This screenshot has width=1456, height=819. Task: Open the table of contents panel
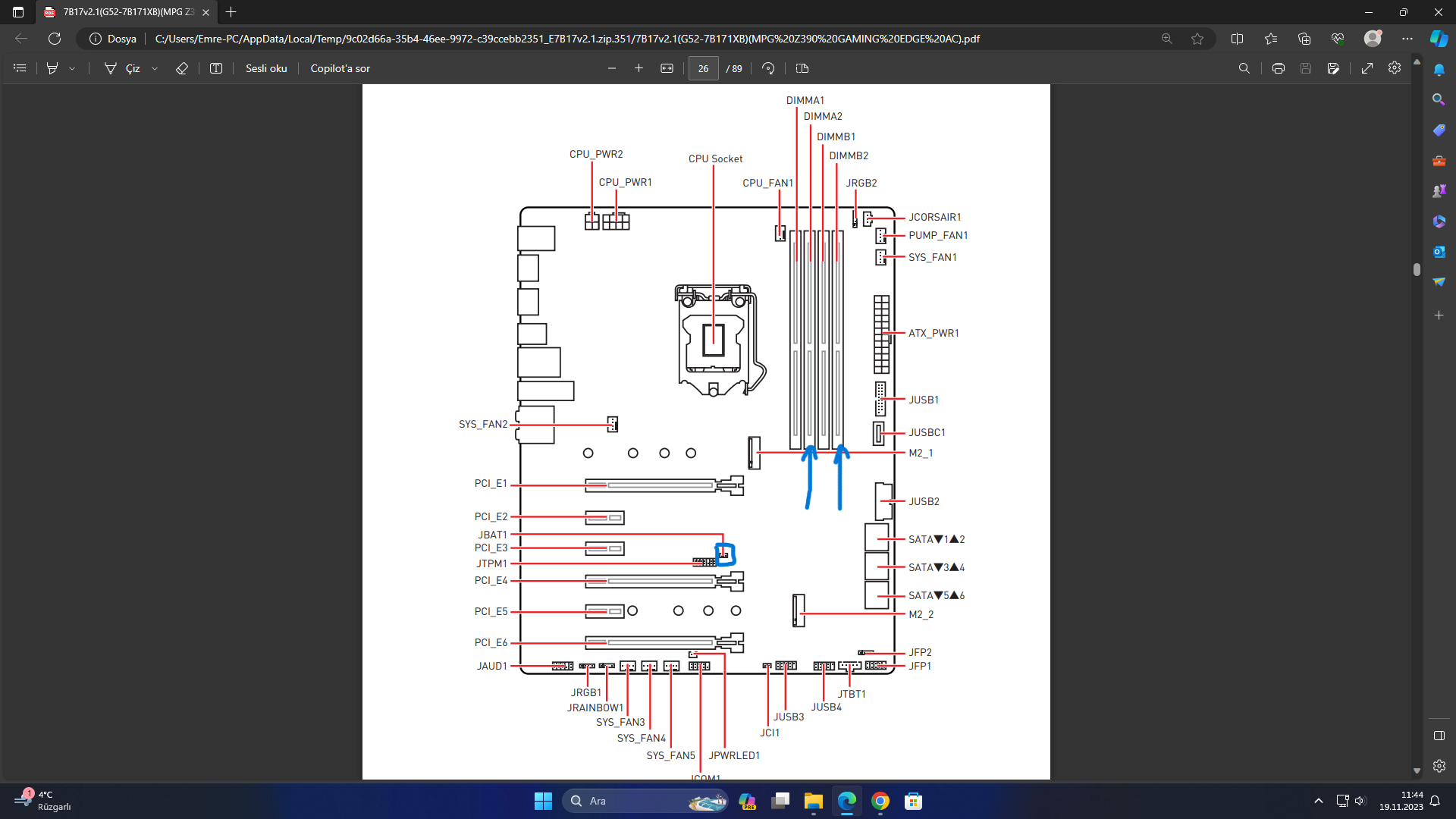[20, 68]
